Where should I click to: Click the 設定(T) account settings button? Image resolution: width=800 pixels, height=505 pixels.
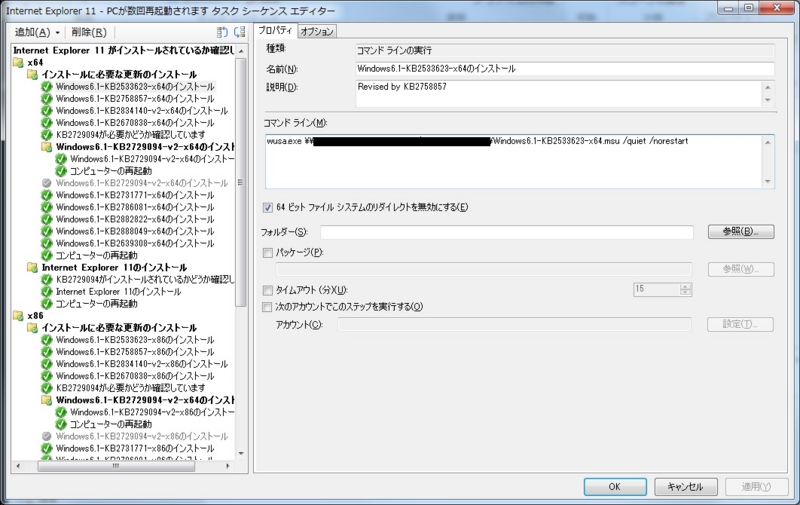click(x=740, y=324)
